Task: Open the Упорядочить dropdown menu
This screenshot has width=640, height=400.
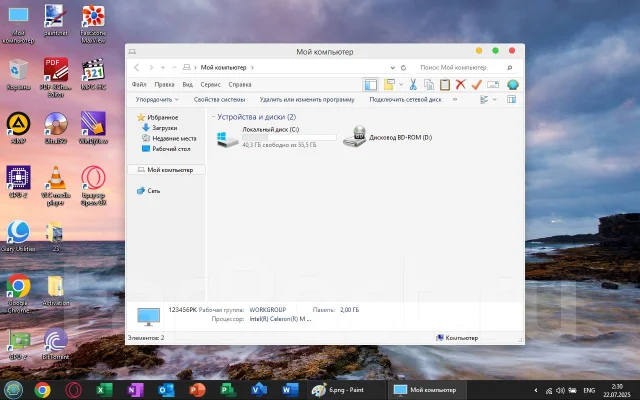Action: (x=157, y=100)
